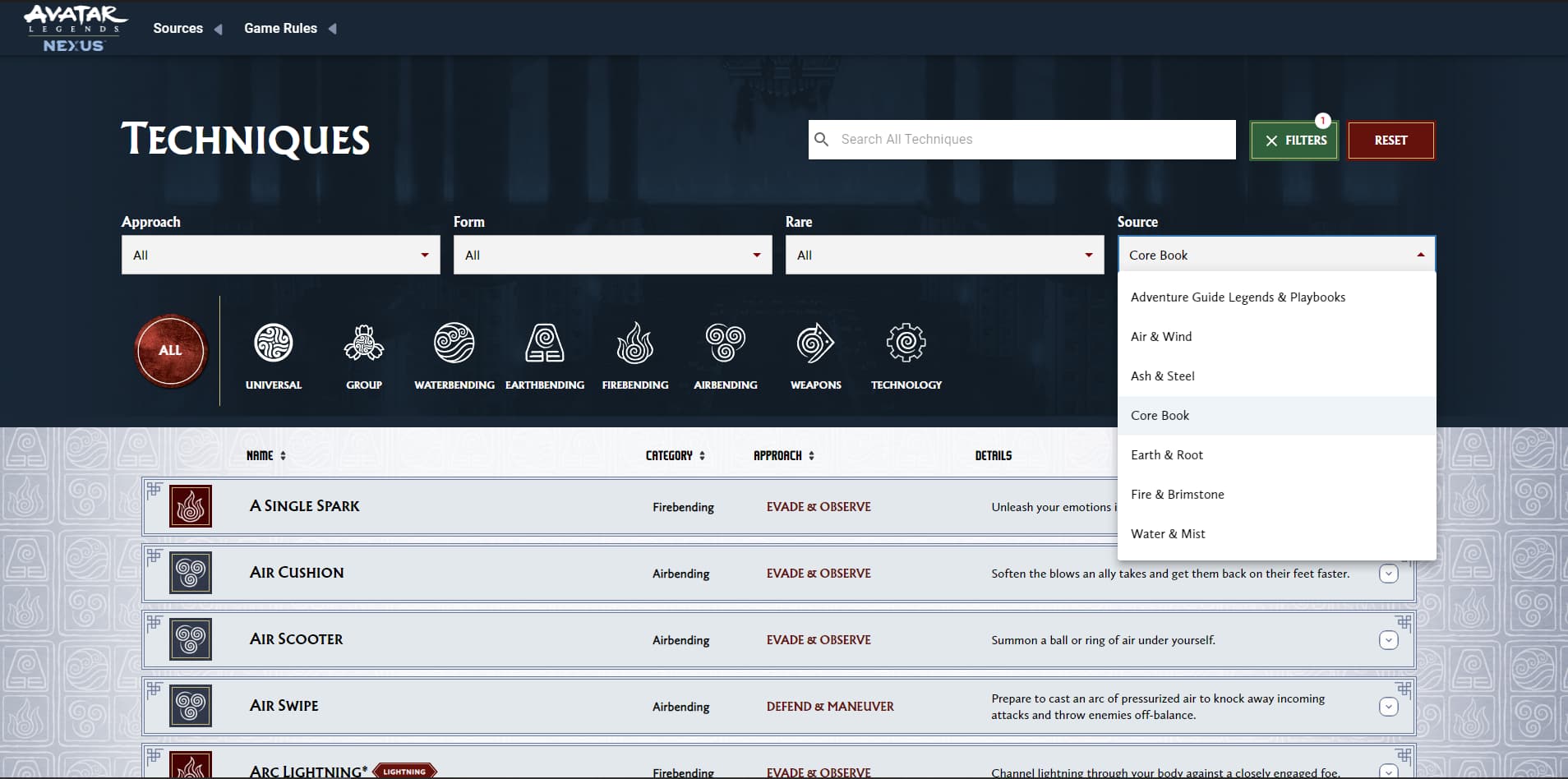The height and width of the screenshot is (779, 1568).
Task: Choose the Waterbending category icon
Action: [454, 343]
